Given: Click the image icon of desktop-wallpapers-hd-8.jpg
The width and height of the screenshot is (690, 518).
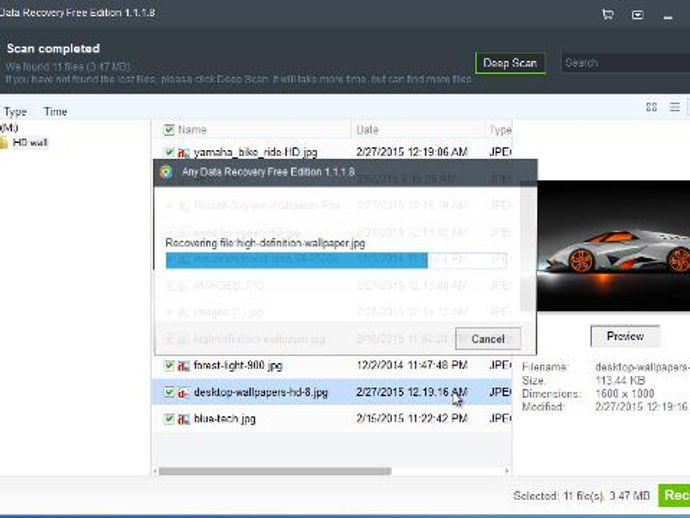Looking at the screenshot, I should coord(184,393).
